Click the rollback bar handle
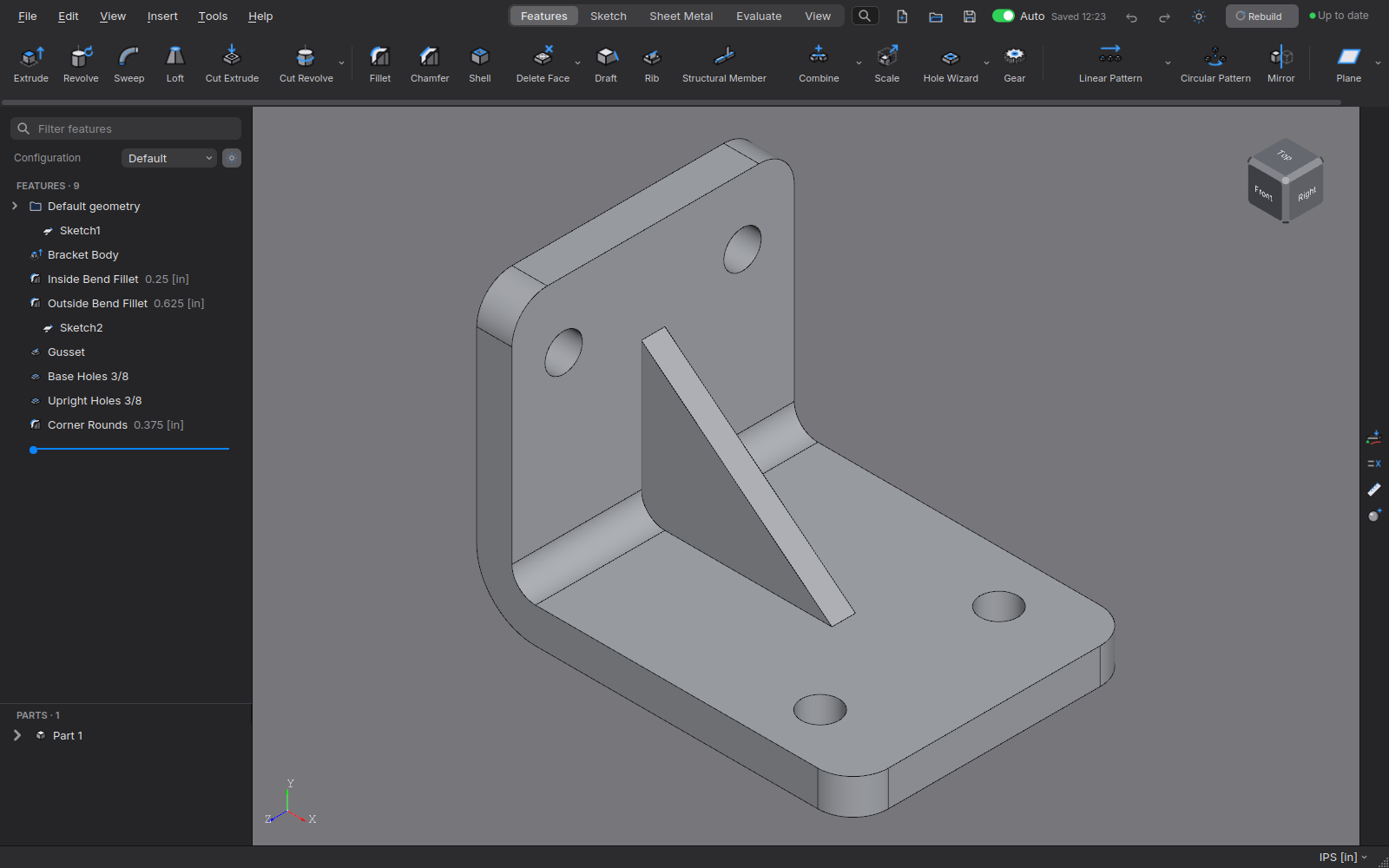This screenshot has height=868, width=1389. [33, 450]
